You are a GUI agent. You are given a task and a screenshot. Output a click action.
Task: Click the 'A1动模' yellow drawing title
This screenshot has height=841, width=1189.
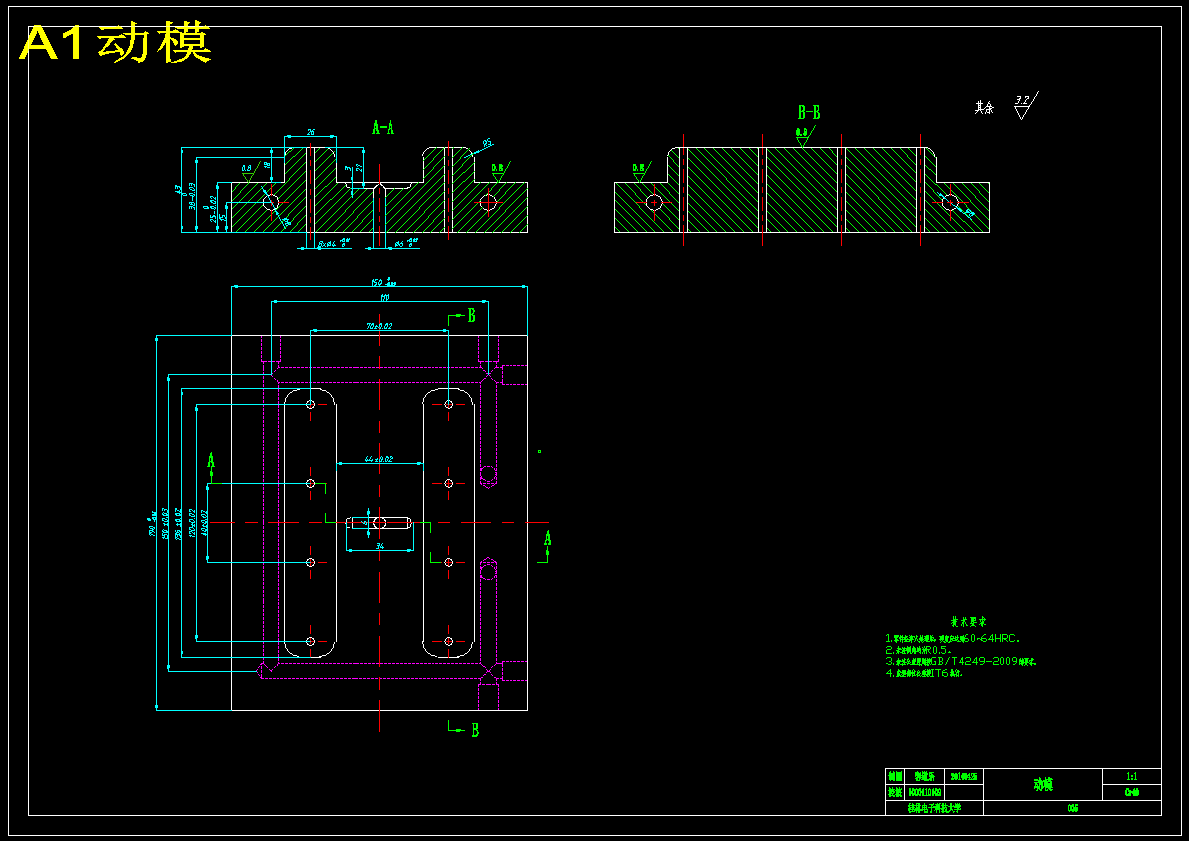coord(115,44)
